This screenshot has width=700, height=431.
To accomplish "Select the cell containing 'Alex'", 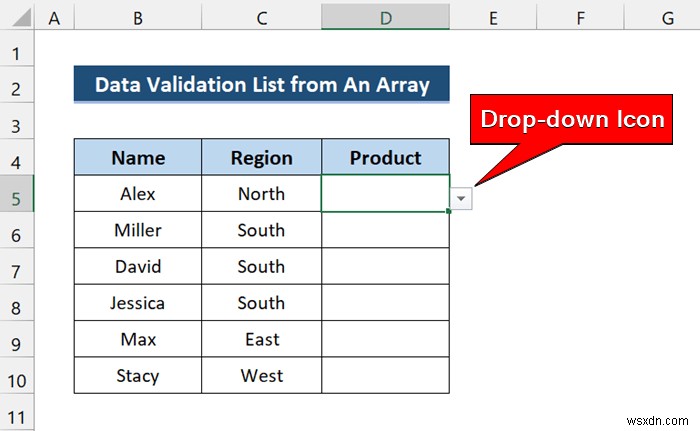I will [138, 193].
